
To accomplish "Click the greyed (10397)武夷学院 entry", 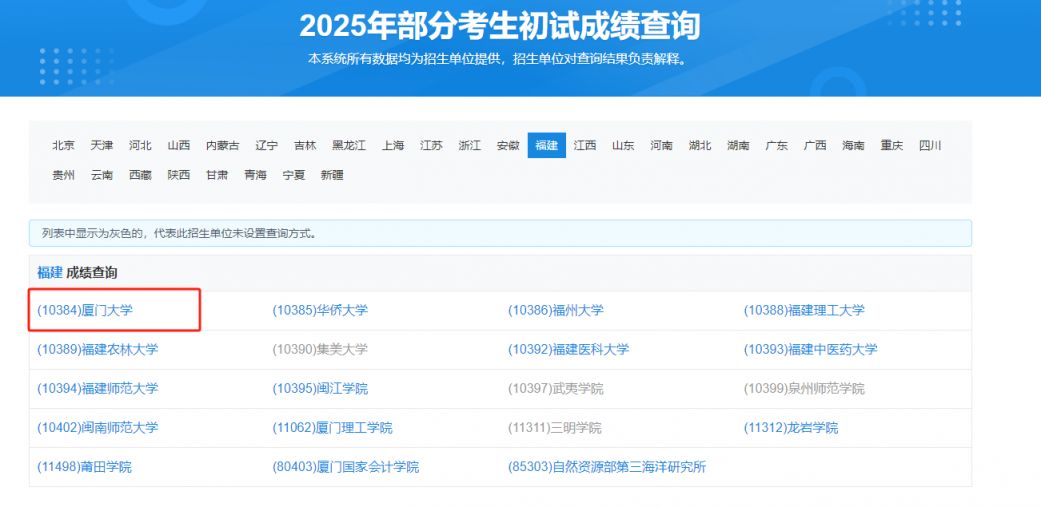I will point(556,388).
